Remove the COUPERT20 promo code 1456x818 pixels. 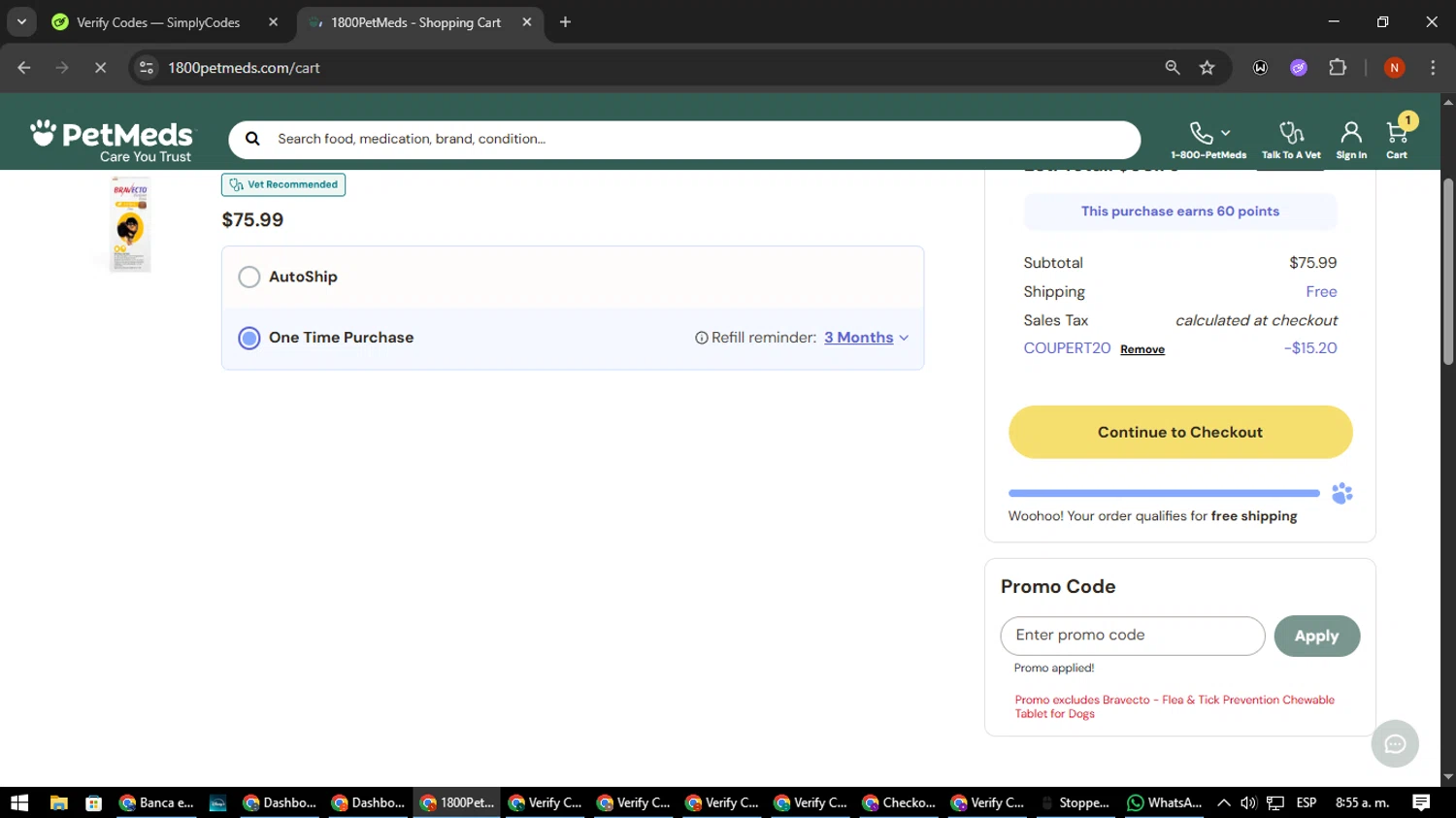click(1142, 349)
